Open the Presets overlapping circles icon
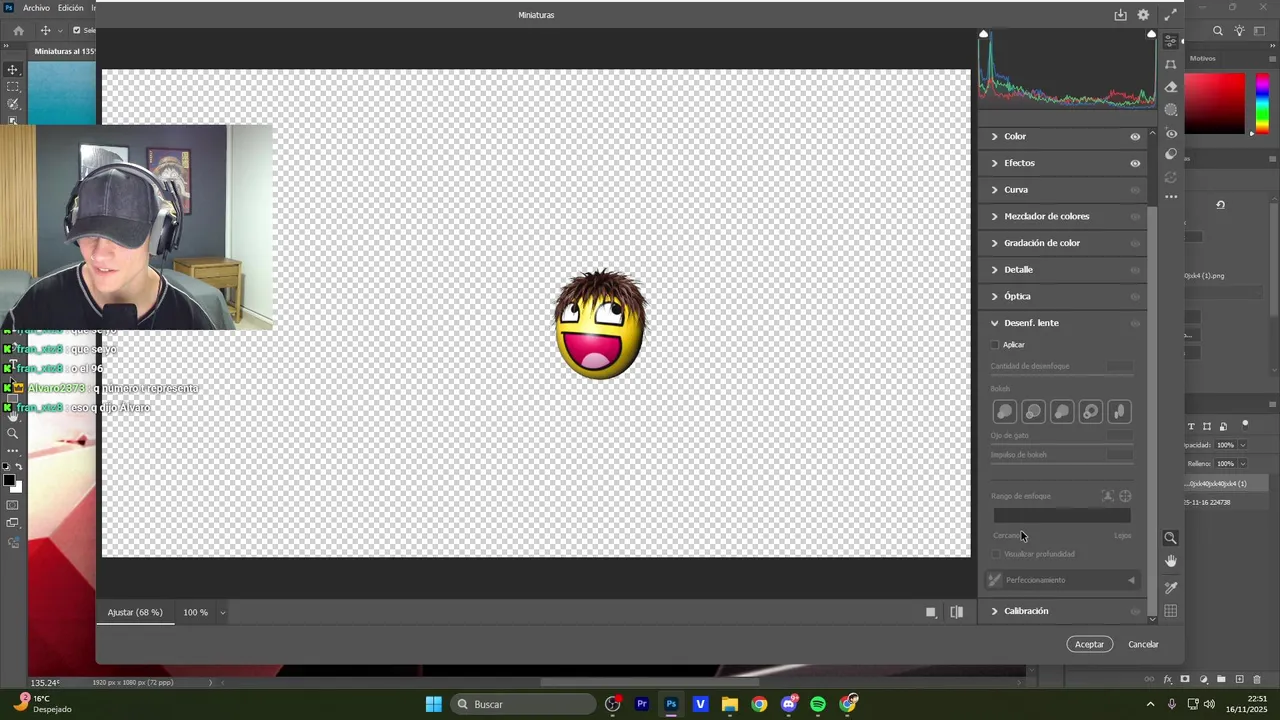Viewport: 1280px width, 720px height. (1171, 155)
